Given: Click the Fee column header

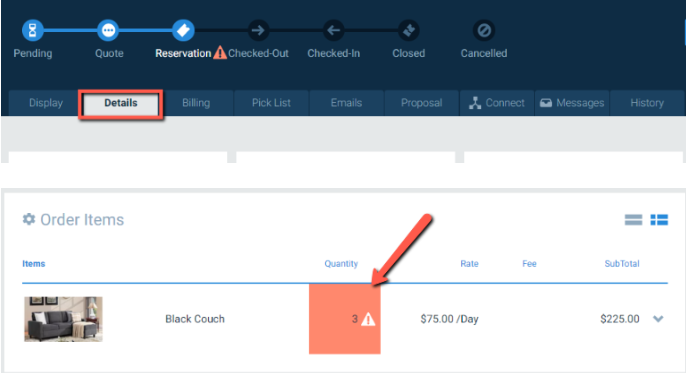Looking at the screenshot, I should (x=529, y=264).
